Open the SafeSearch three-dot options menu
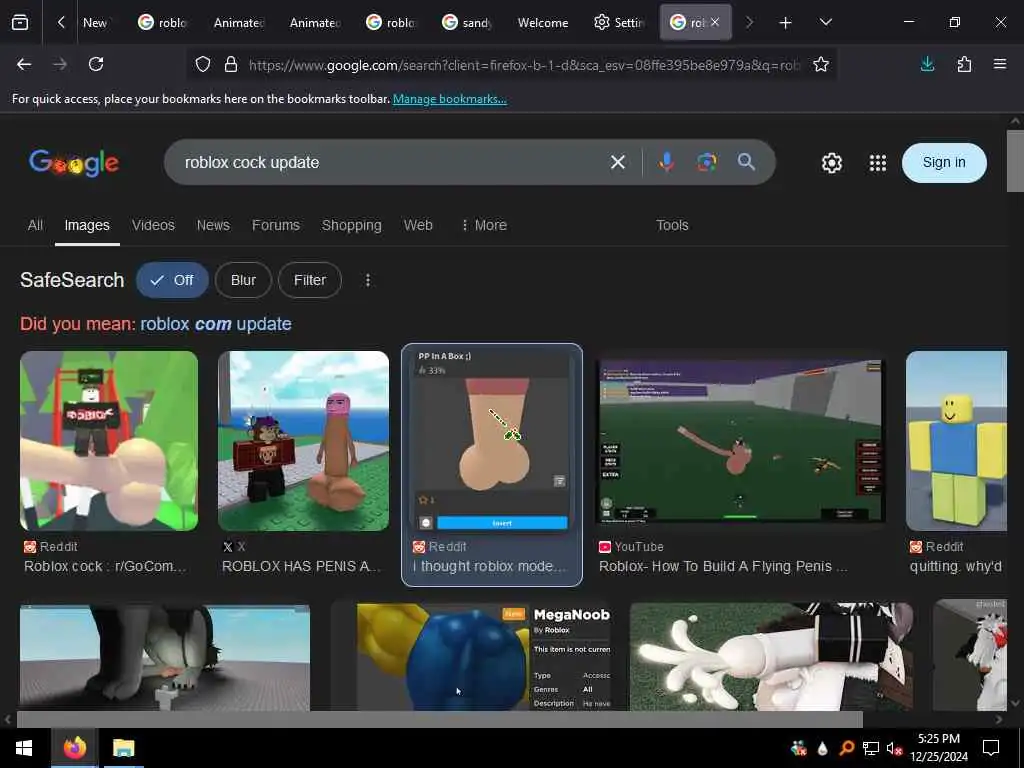Viewport: 1024px width, 768px height. 368,280
